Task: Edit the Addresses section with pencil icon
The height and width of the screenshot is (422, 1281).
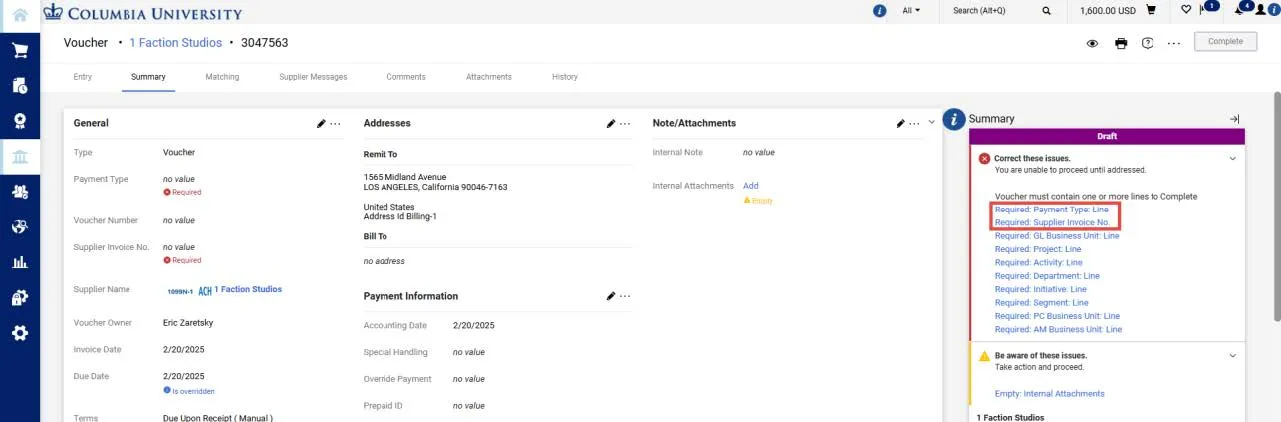Action: click(611, 123)
